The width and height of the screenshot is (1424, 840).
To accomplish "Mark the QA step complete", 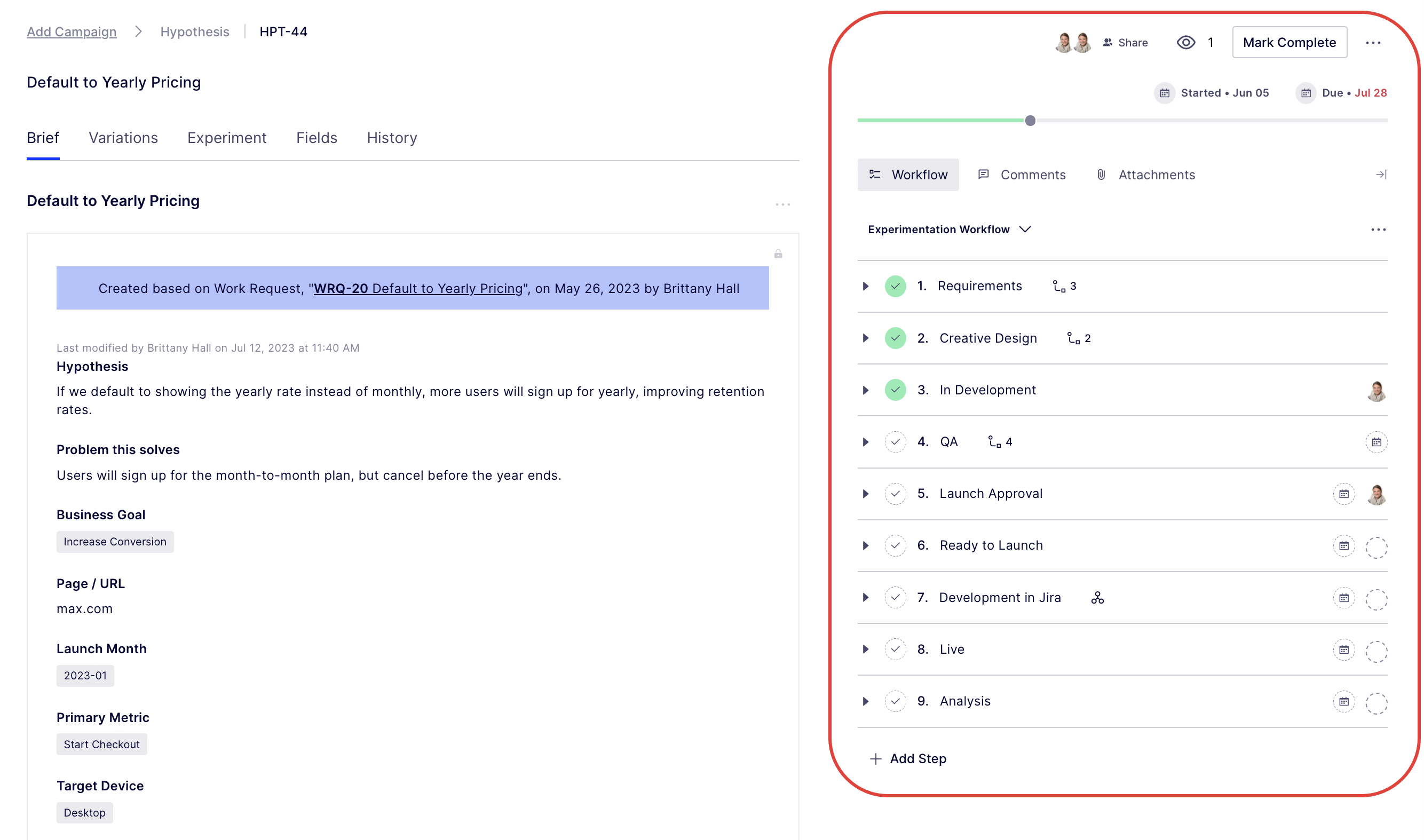I will 895,442.
